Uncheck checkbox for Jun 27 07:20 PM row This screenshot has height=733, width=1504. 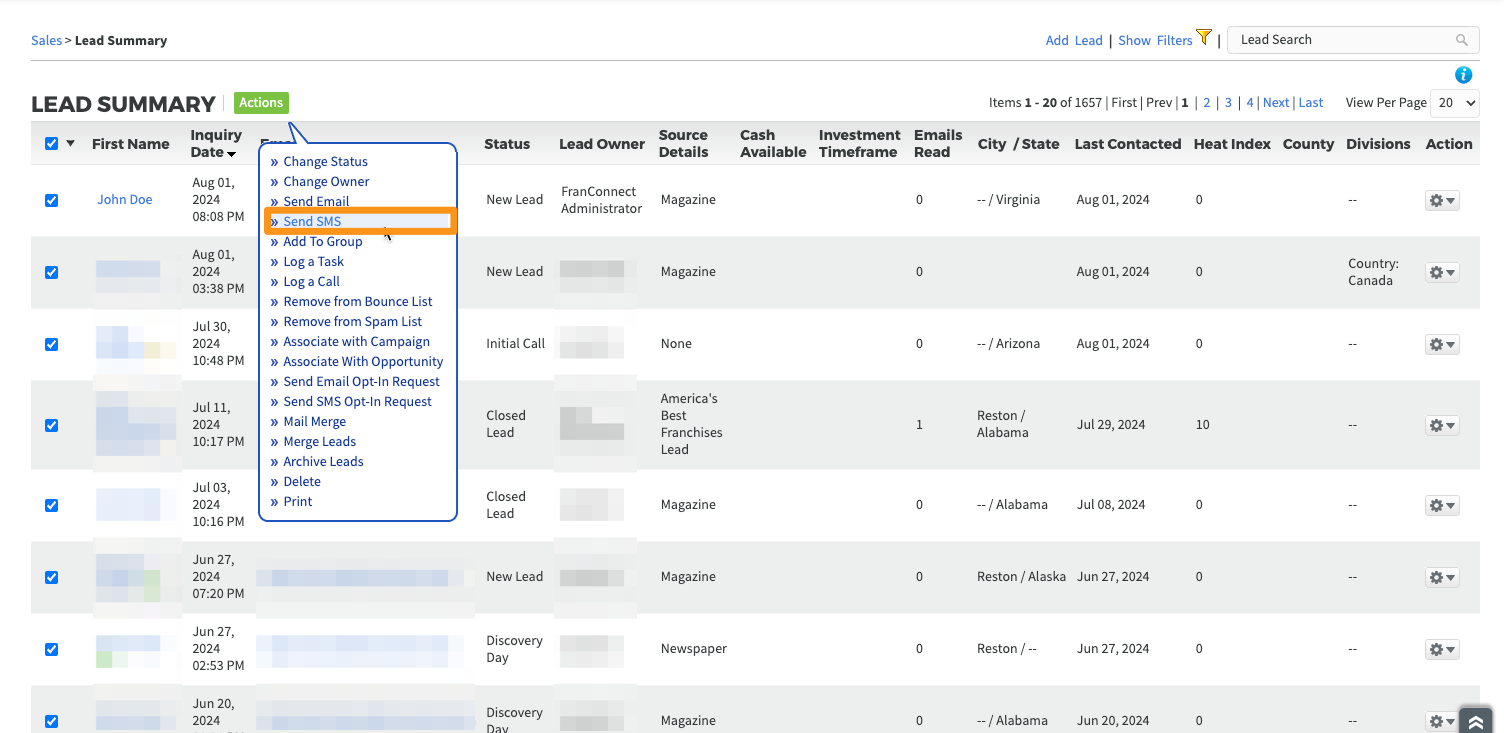(52, 577)
